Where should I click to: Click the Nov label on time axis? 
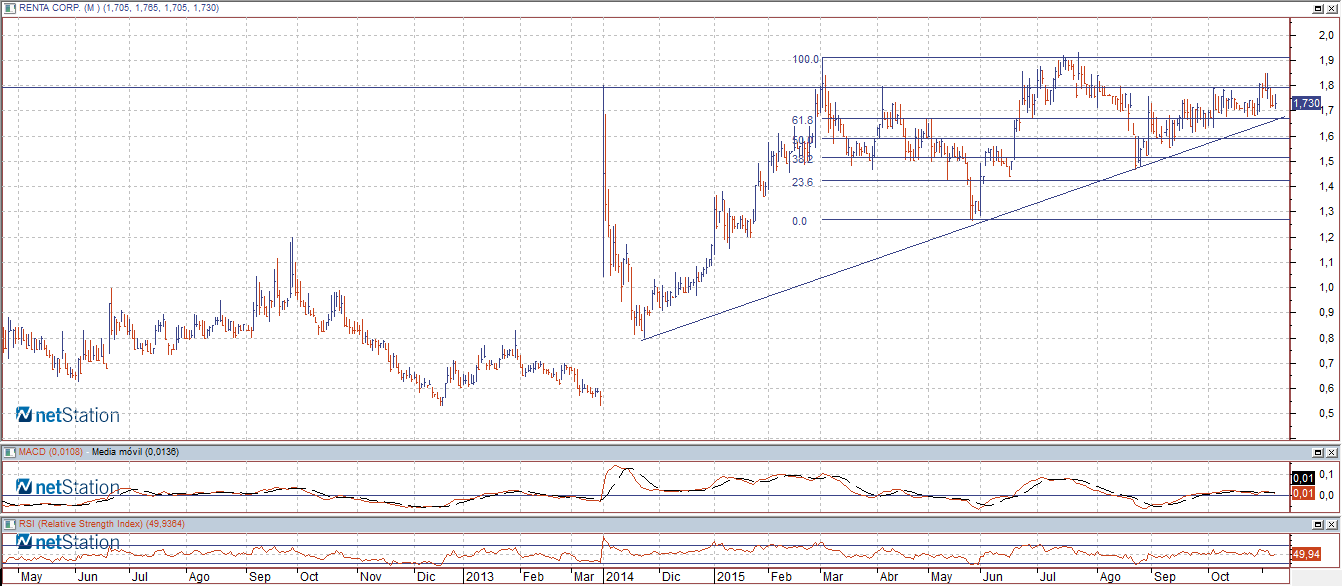[x=370, y=577]
